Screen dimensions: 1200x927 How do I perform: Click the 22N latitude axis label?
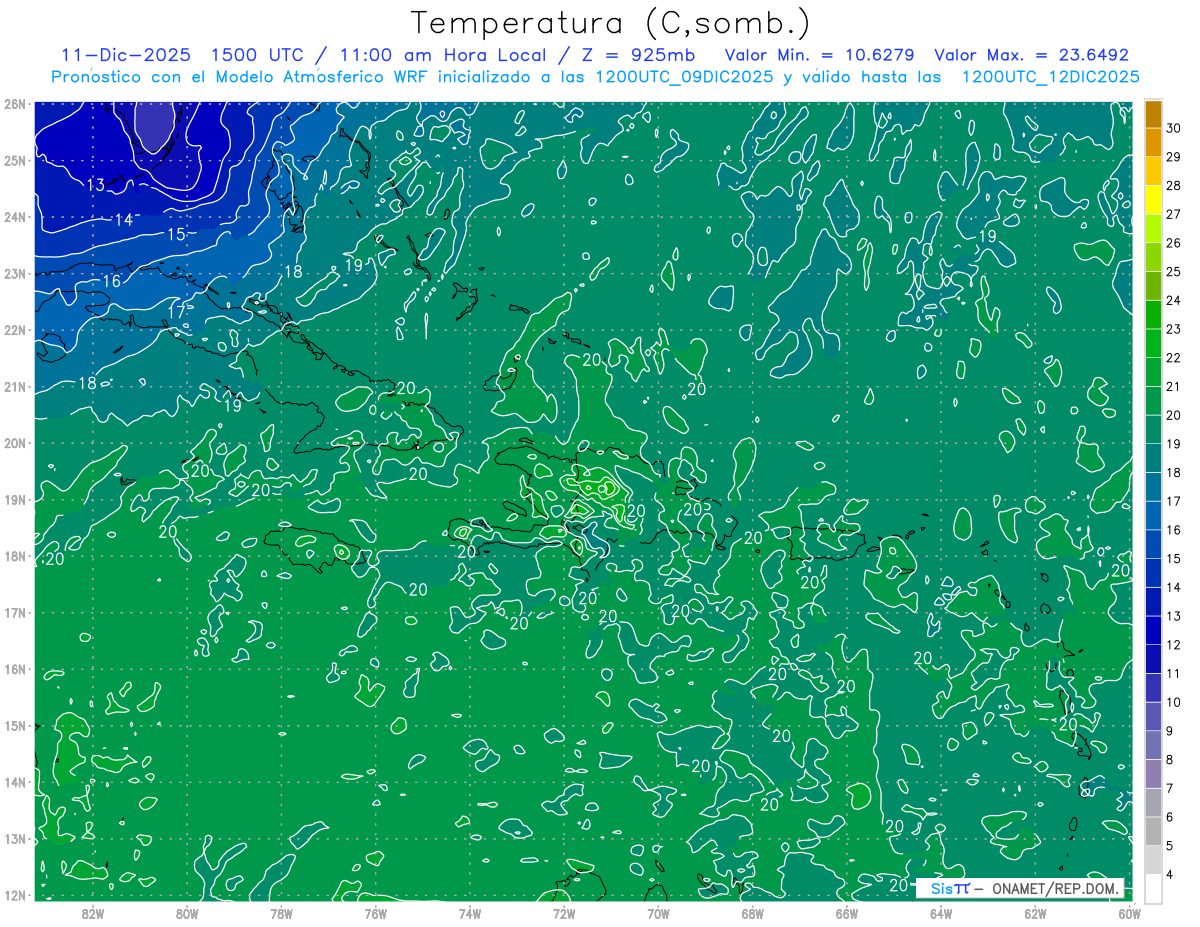[14, 330]
